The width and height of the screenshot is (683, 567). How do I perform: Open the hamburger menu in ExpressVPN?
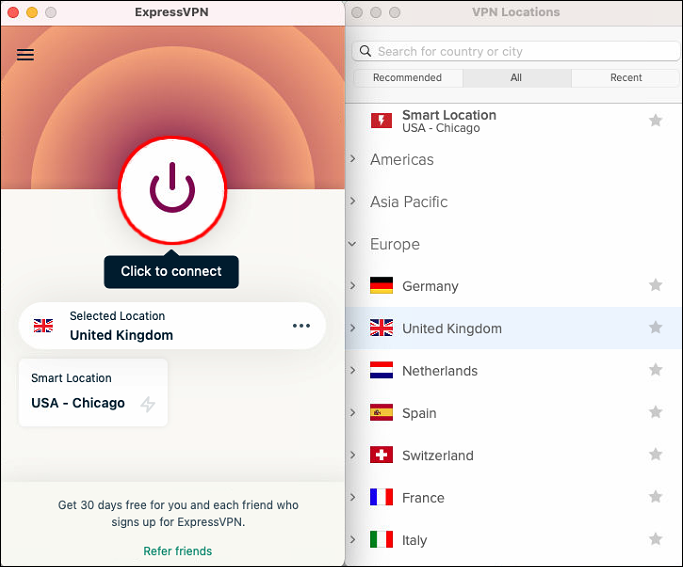(25, 54)
